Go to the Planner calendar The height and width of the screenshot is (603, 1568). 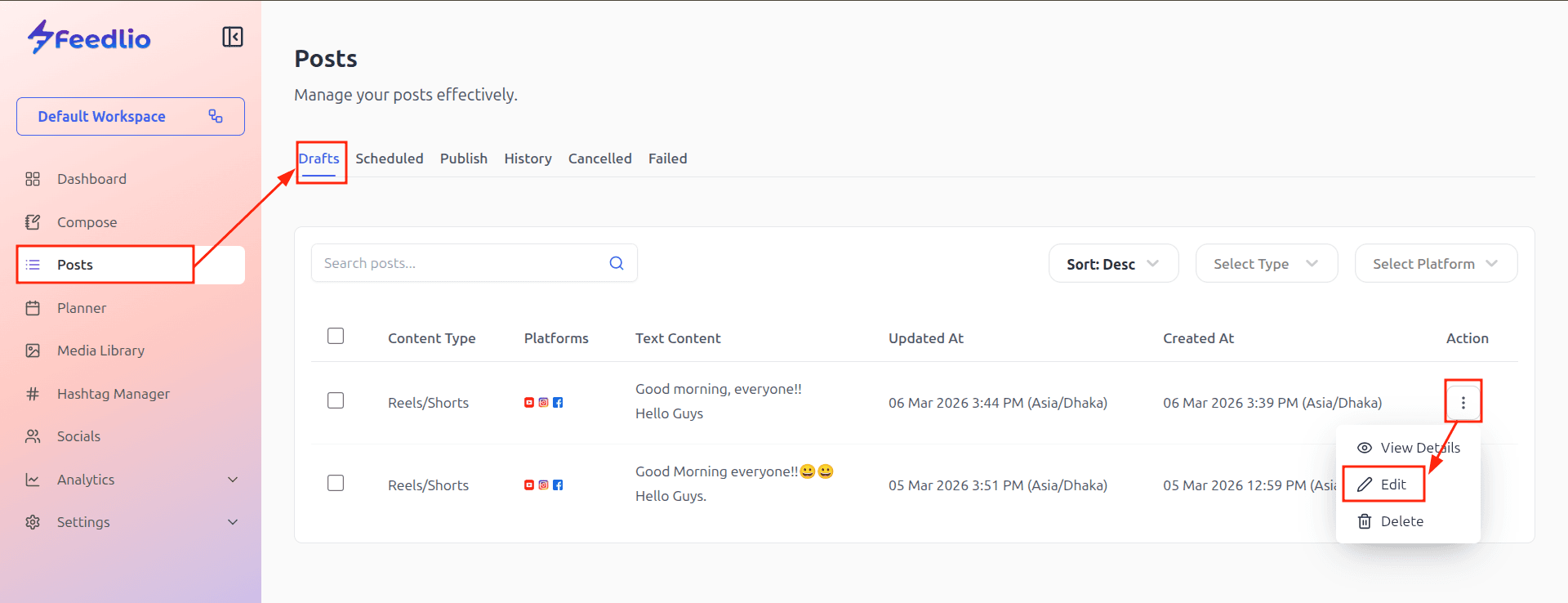coord(82,308)
